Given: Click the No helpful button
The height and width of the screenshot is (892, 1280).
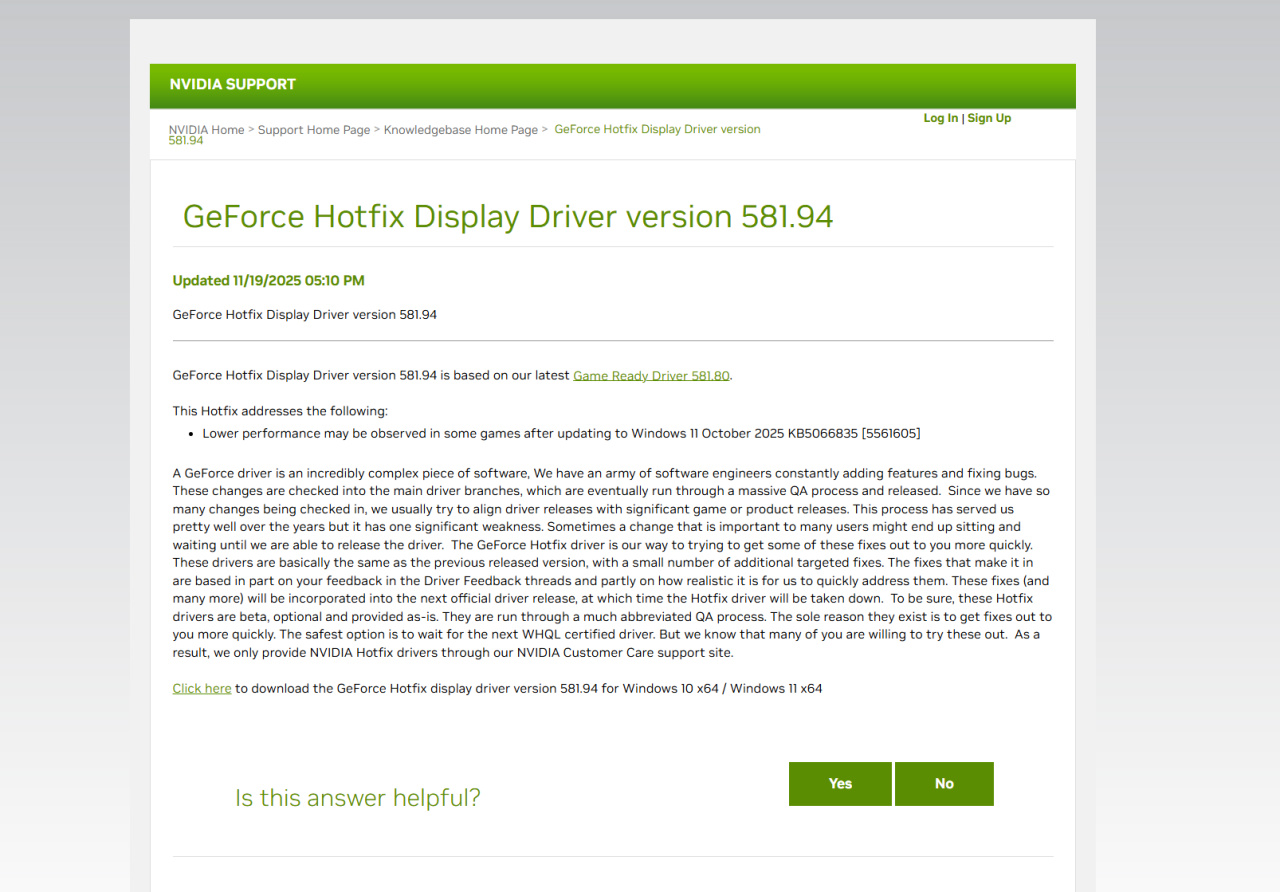Looking at the screenshot, I should click(x=944, y=784).
